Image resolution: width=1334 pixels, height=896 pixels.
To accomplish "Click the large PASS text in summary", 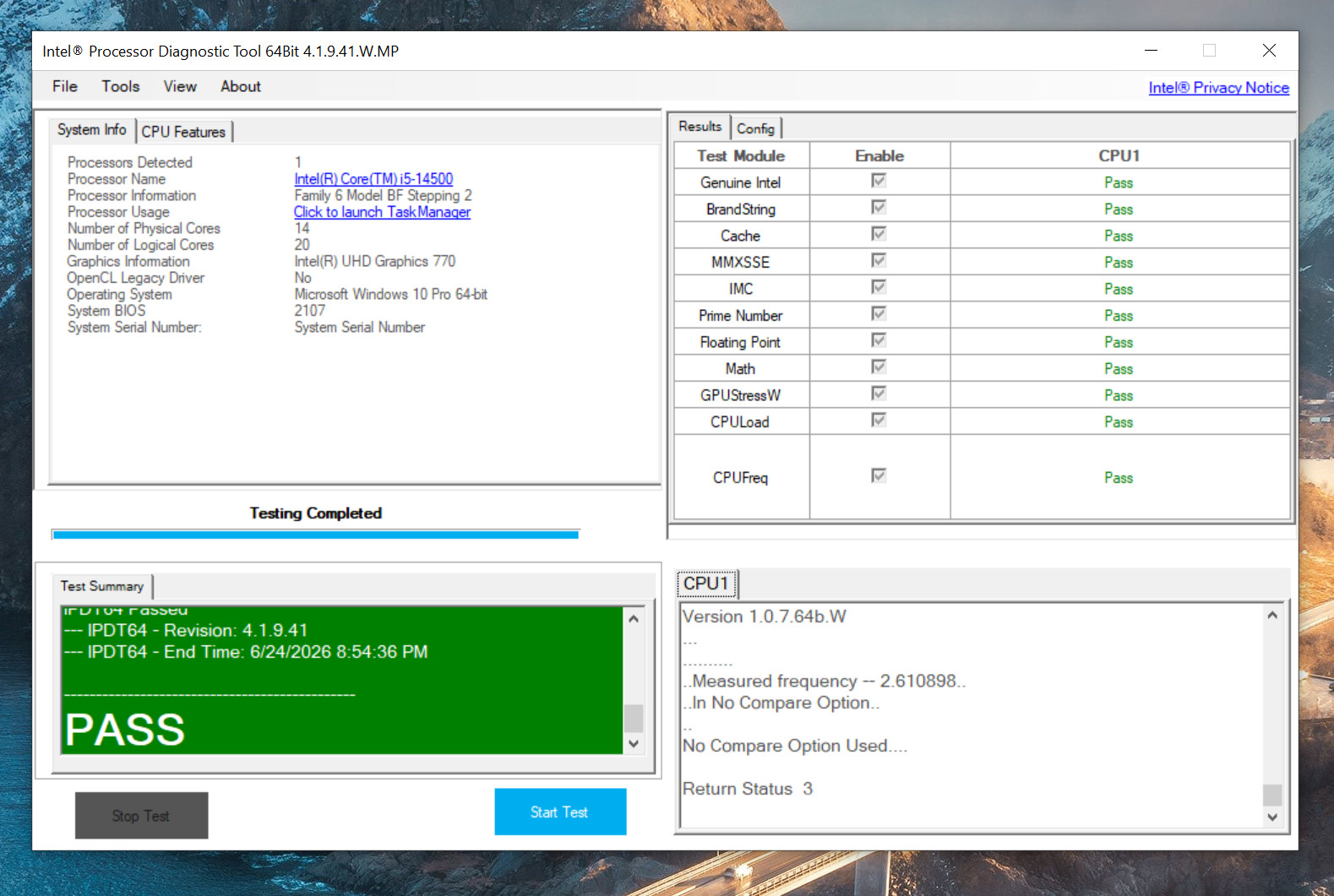I will tap(125, 730).
